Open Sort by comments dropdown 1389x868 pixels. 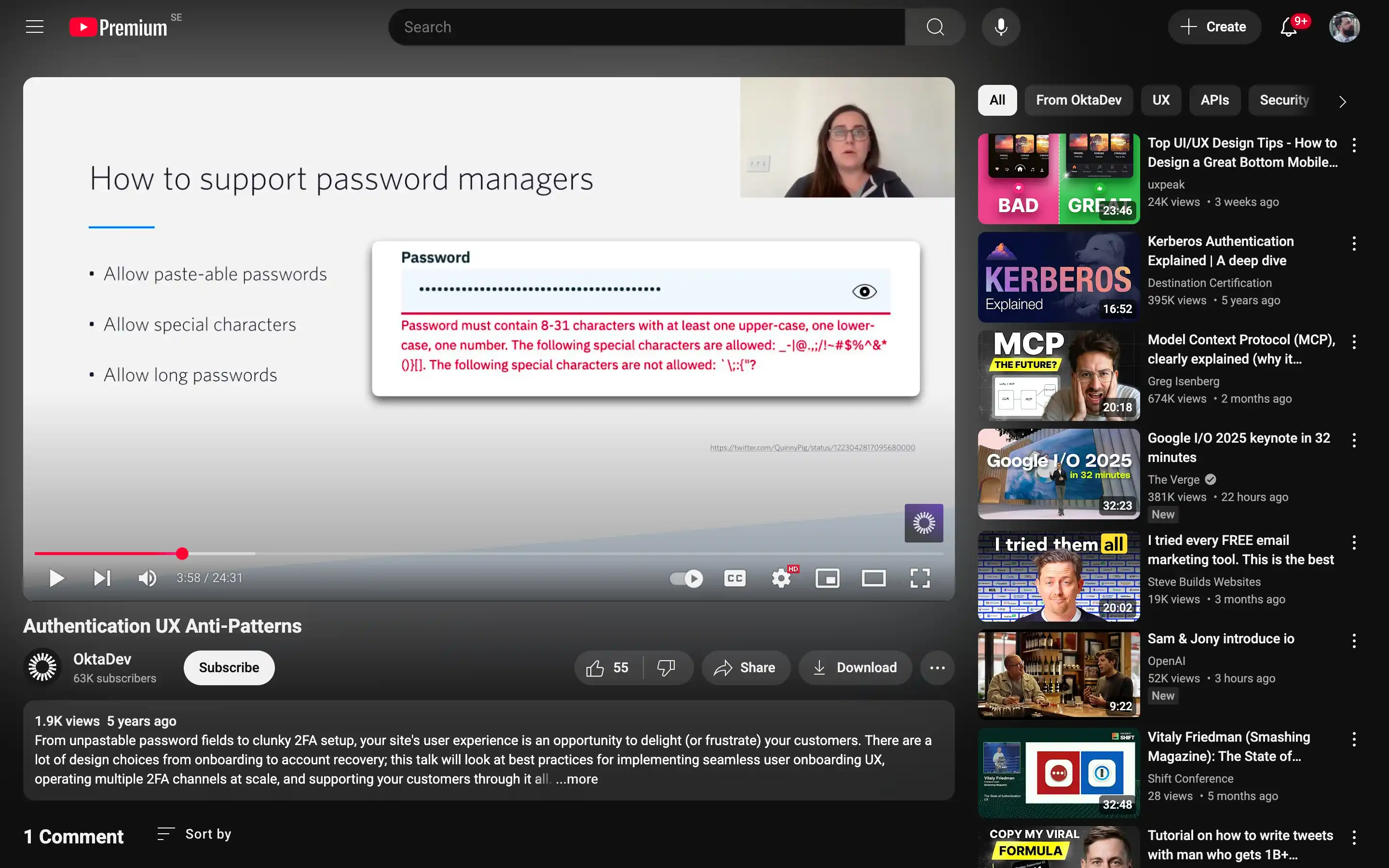[194, 834]
